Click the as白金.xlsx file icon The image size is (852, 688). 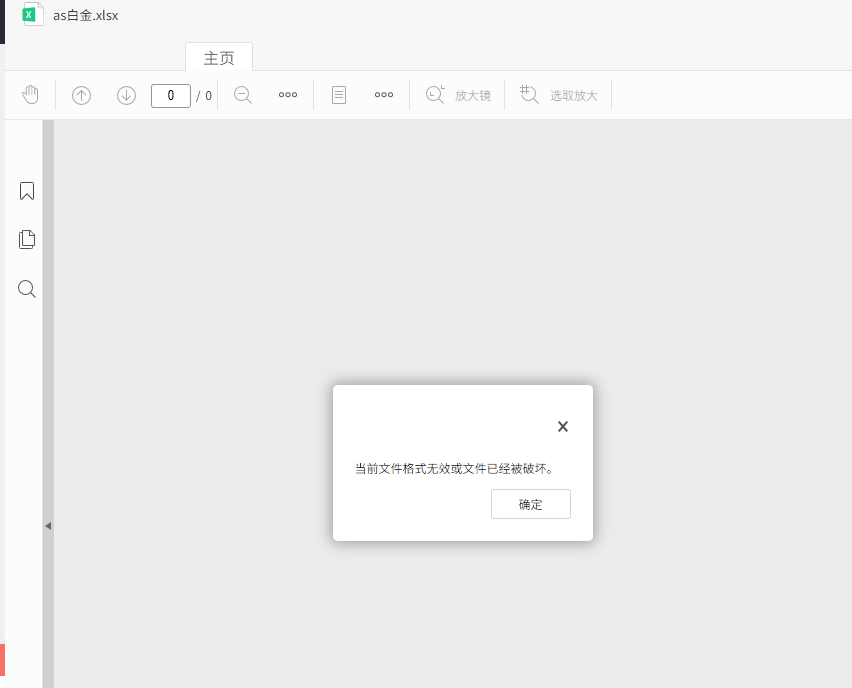[32, 14]
